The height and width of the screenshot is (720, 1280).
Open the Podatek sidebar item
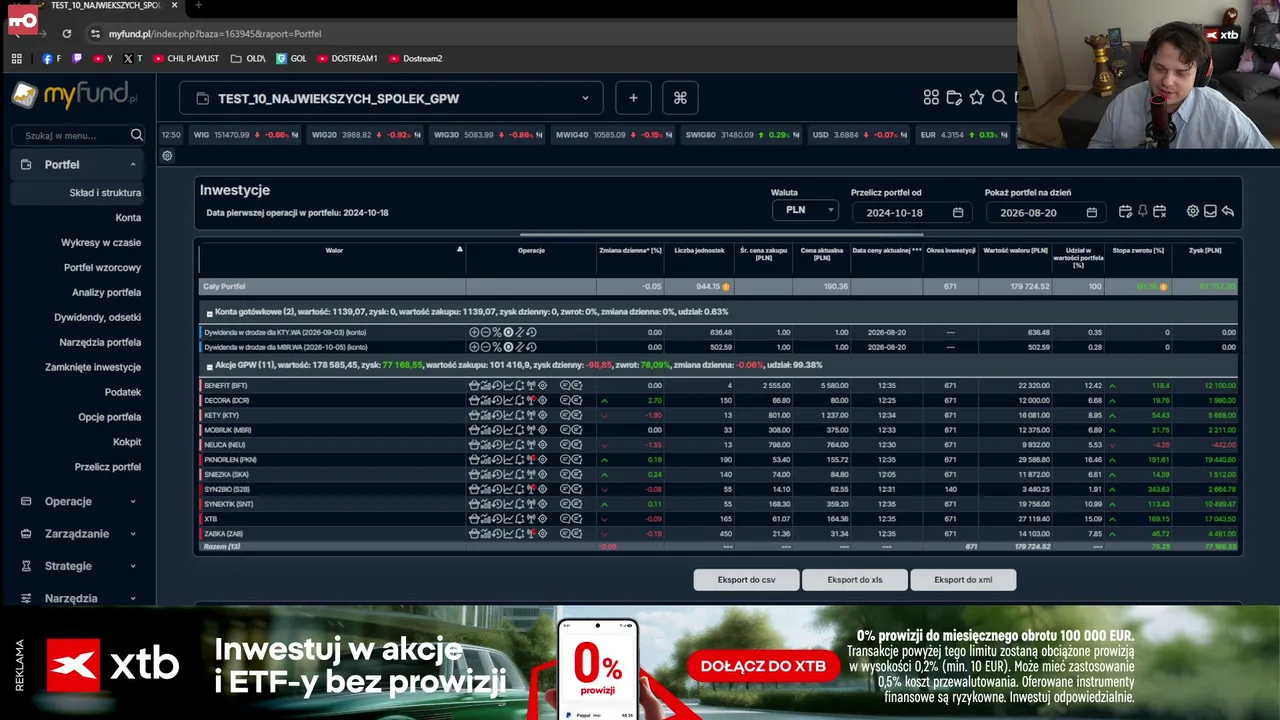[123, 393]
